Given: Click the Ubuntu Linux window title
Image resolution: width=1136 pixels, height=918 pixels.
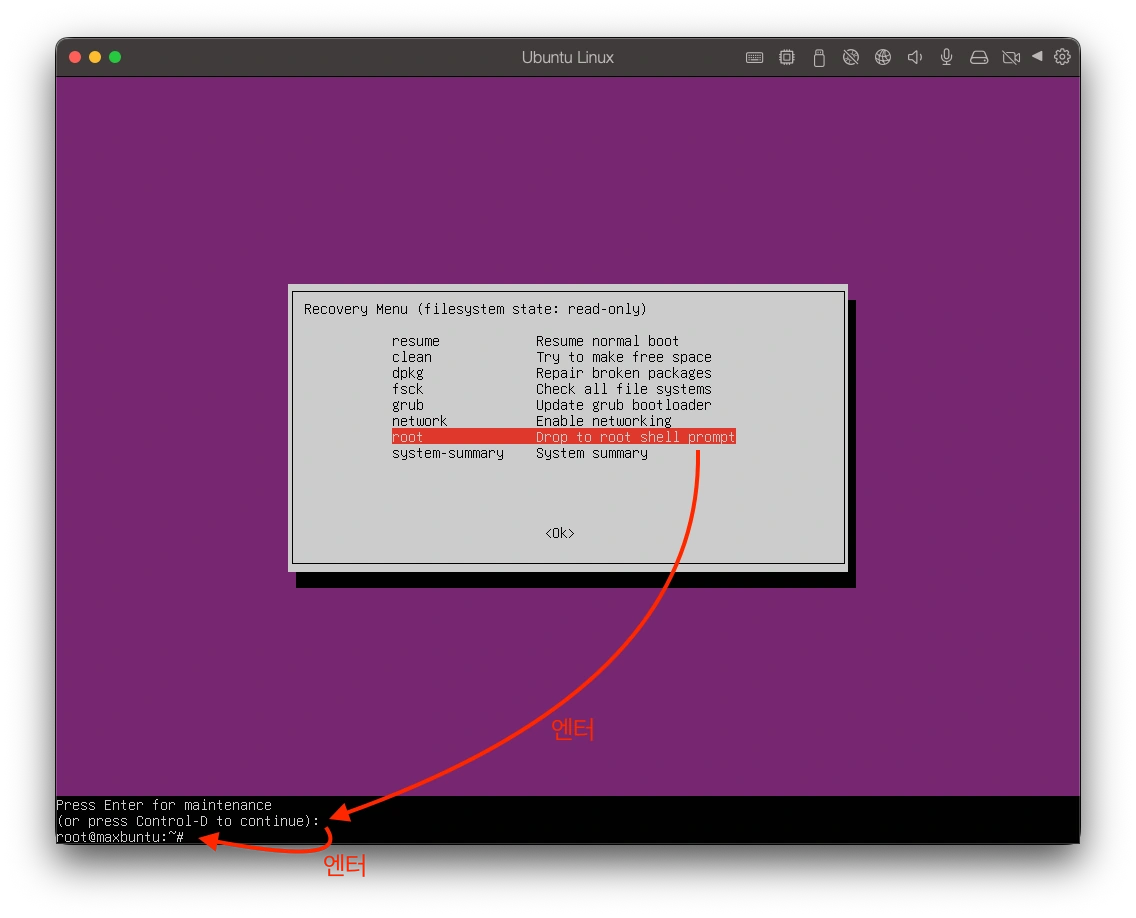Looking at the screenshot, I should pyautogui.click(x=567, y=57).
